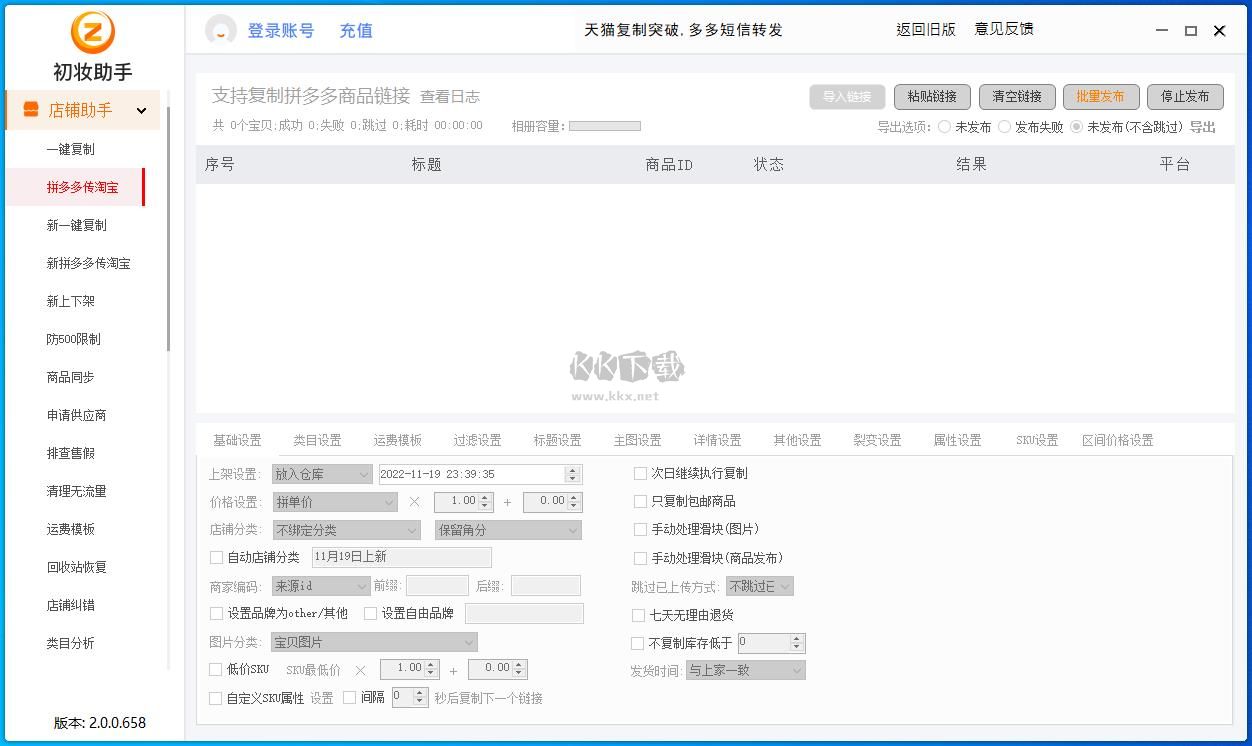Open the 查看日志 link

pyautogui.click(x=449, y=97)
